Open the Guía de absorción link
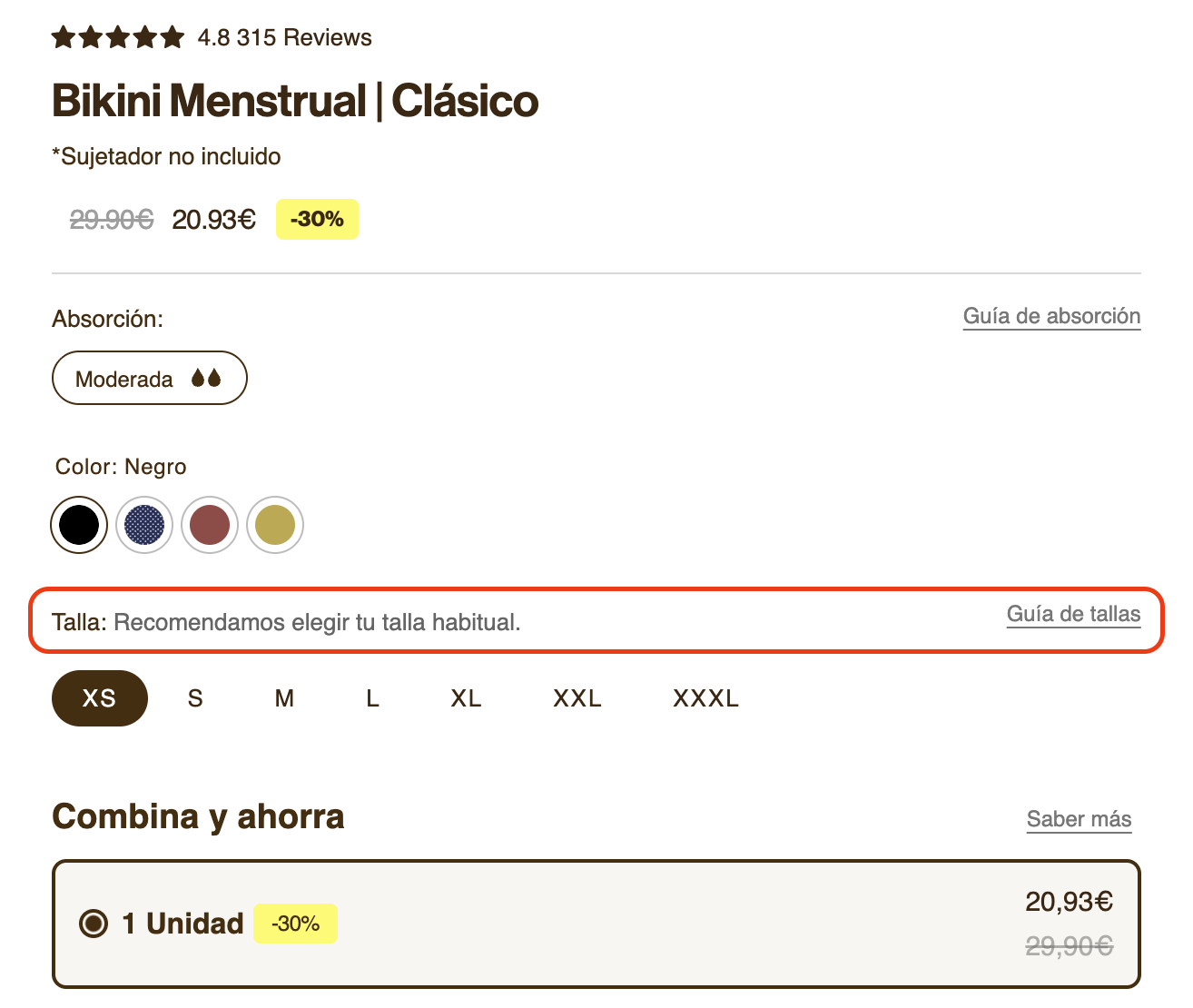This screenshot has height=1008, width=1193. [x=1051, y=316]
